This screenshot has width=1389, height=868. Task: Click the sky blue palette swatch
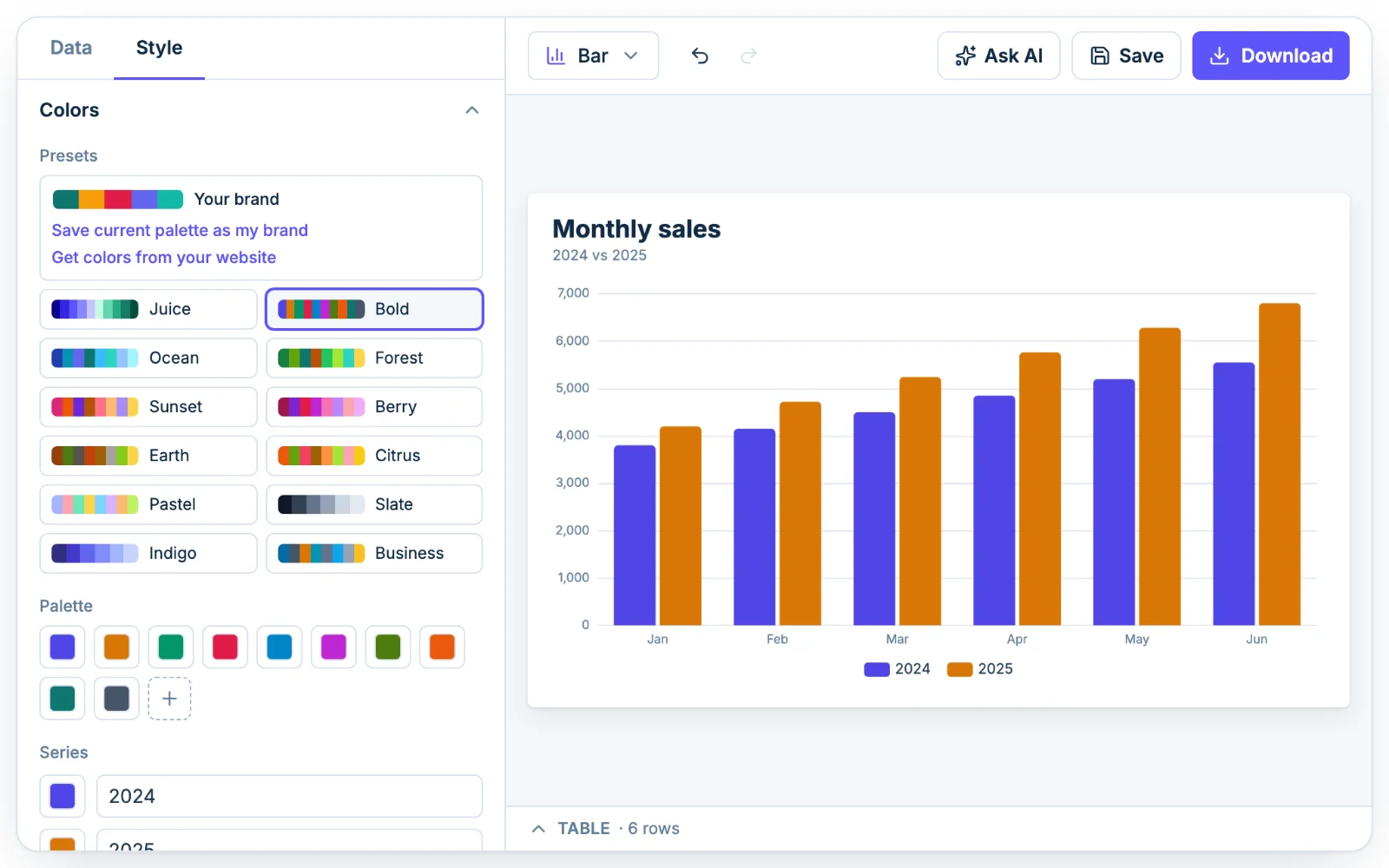click(280, 647)
